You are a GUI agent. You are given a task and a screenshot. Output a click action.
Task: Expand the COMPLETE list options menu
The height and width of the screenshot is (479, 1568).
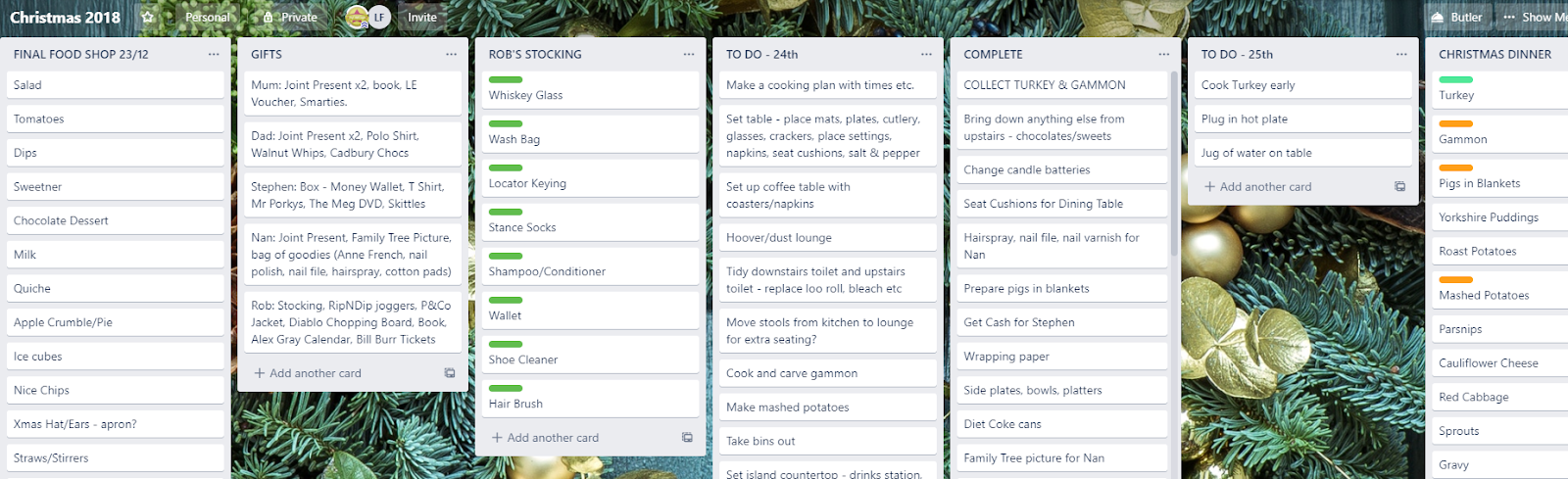tap(1163, 54)
